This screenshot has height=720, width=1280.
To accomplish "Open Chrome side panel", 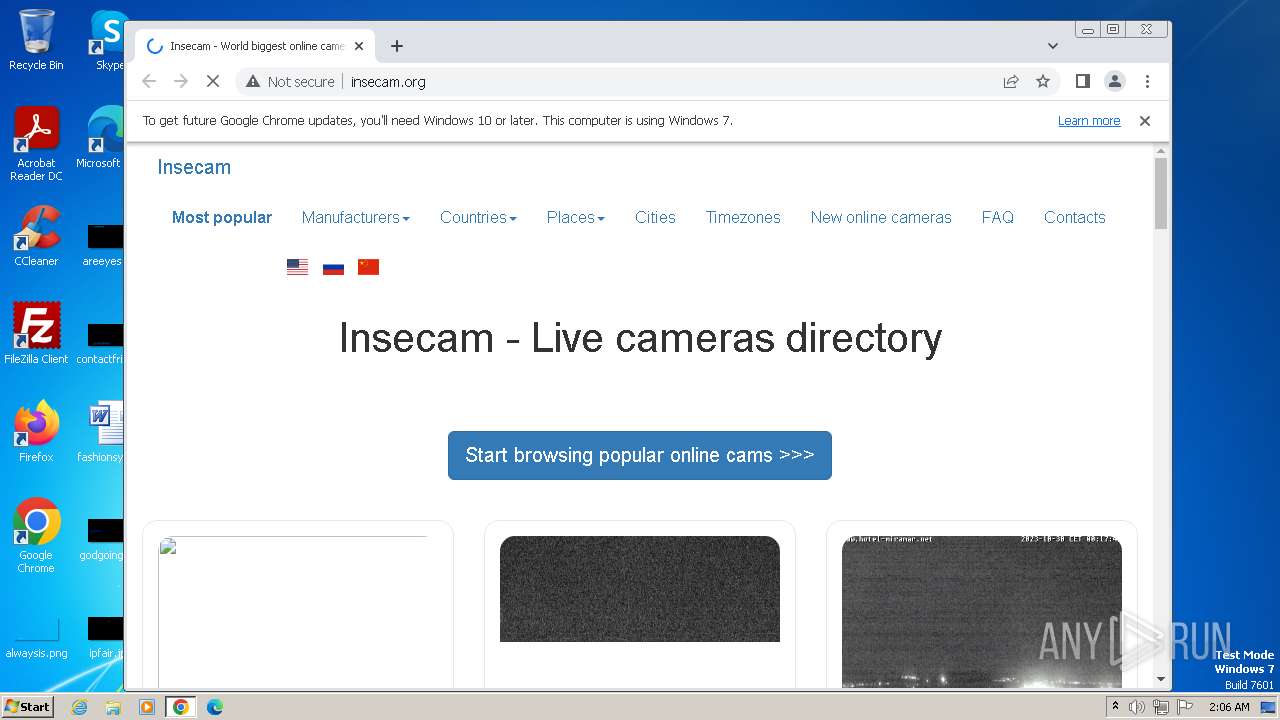I will pyautogui.click(x=1082, y=81).
